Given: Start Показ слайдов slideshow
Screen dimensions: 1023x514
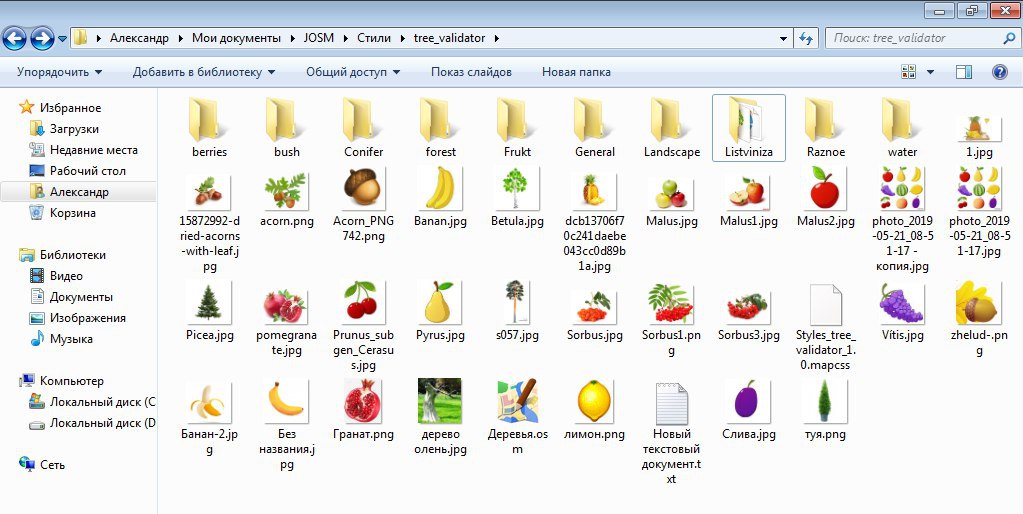Looking at the screenshot, I should point(471,72).
